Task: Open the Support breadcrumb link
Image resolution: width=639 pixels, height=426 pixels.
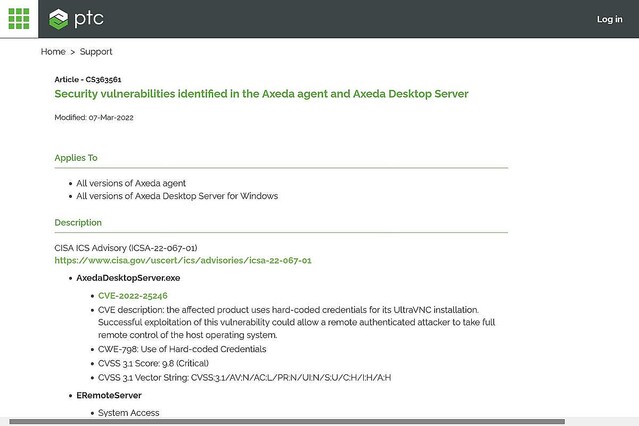Action: point(96,52)
